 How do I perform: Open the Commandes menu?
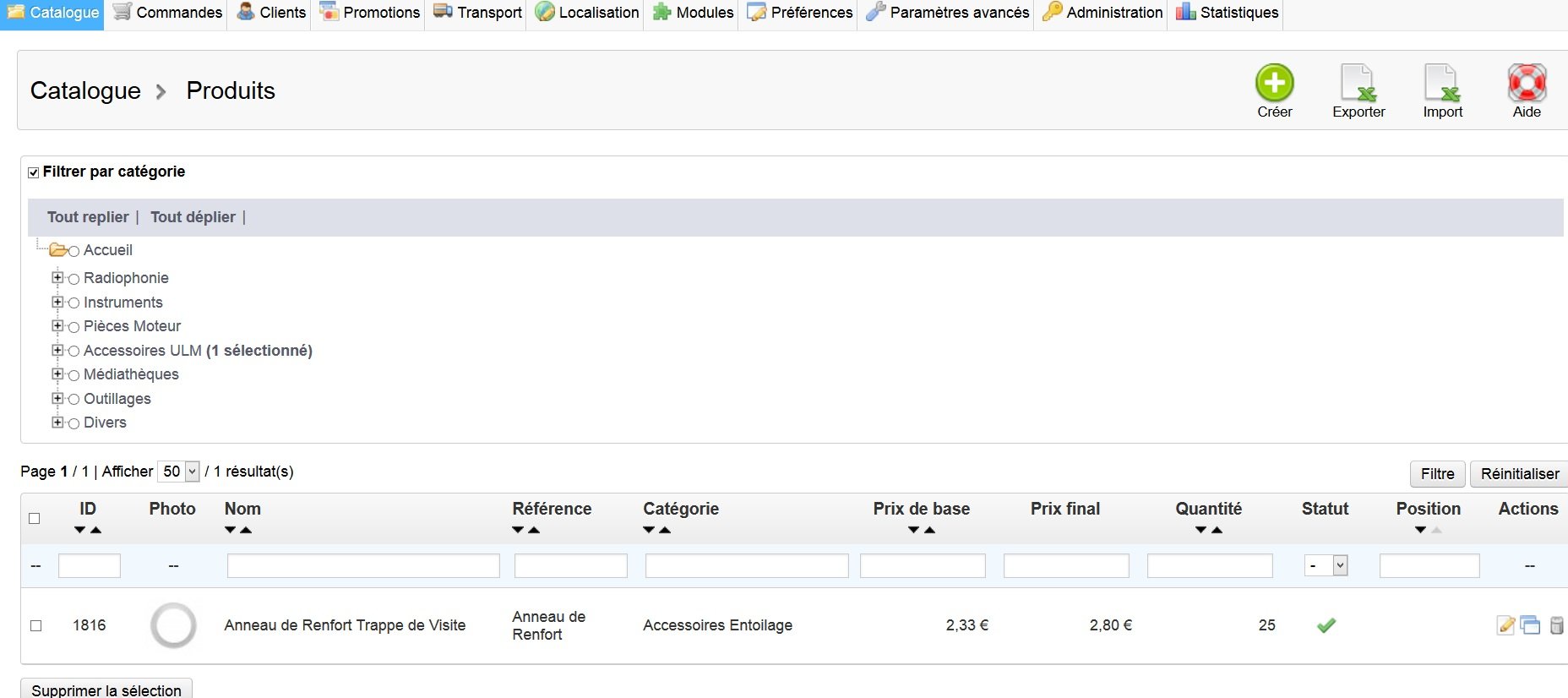pyautogui.click(x=168, y=13)
